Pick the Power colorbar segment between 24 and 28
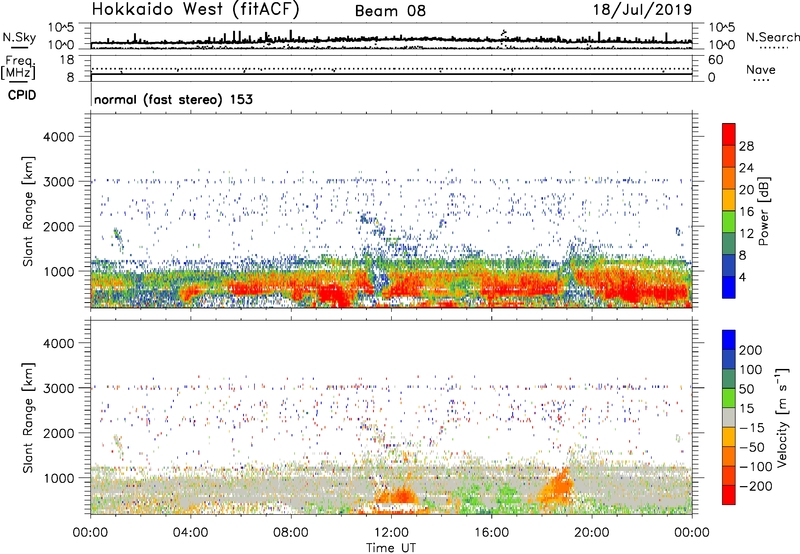Screen dimensions: 800x554 pos(729,156)
